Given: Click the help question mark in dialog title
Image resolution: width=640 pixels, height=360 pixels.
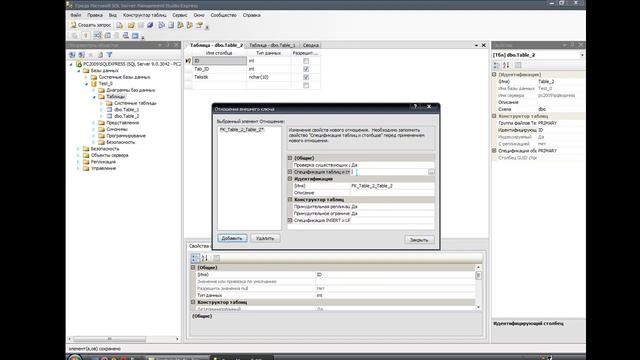Looking at the screenshot, I should click(416, 107).
